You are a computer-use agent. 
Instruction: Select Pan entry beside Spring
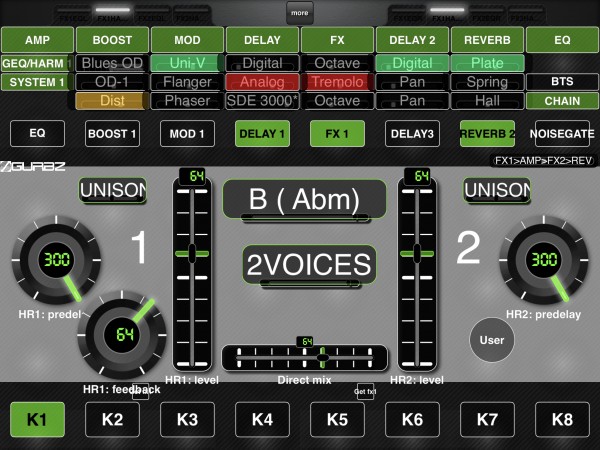click(412, 82)
